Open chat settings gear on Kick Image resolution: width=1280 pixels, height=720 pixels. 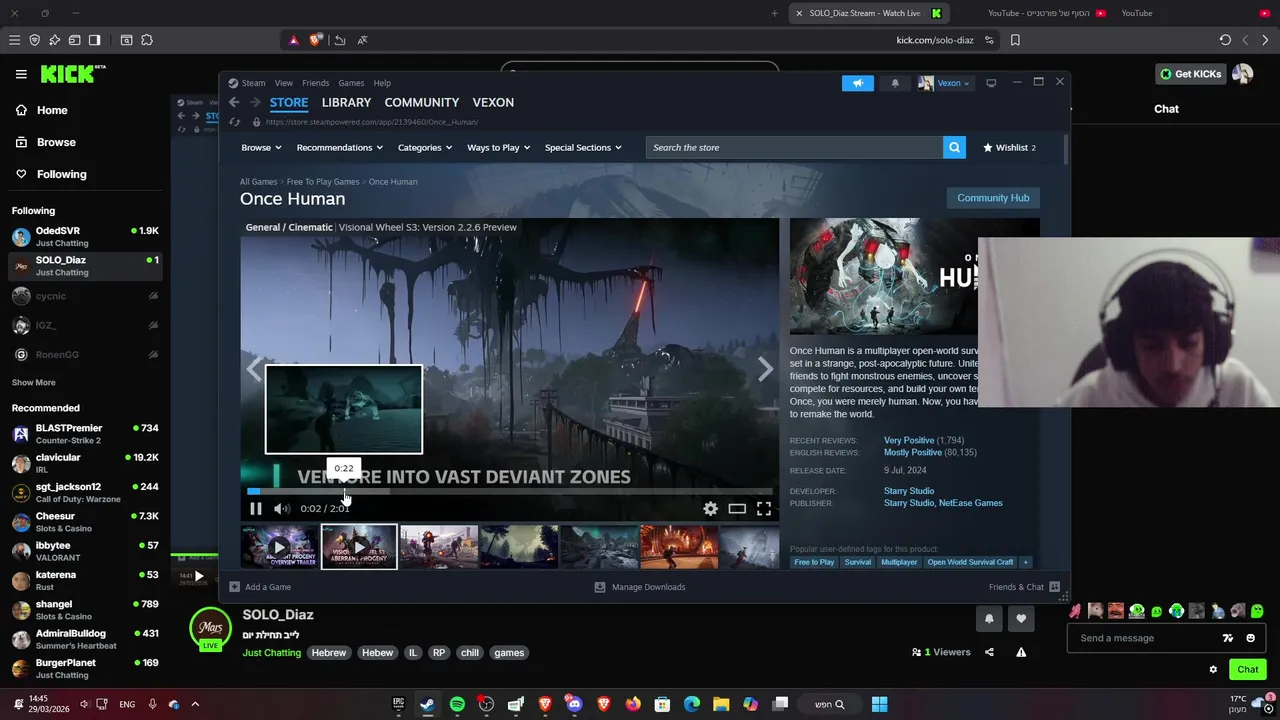[1213, 669]
